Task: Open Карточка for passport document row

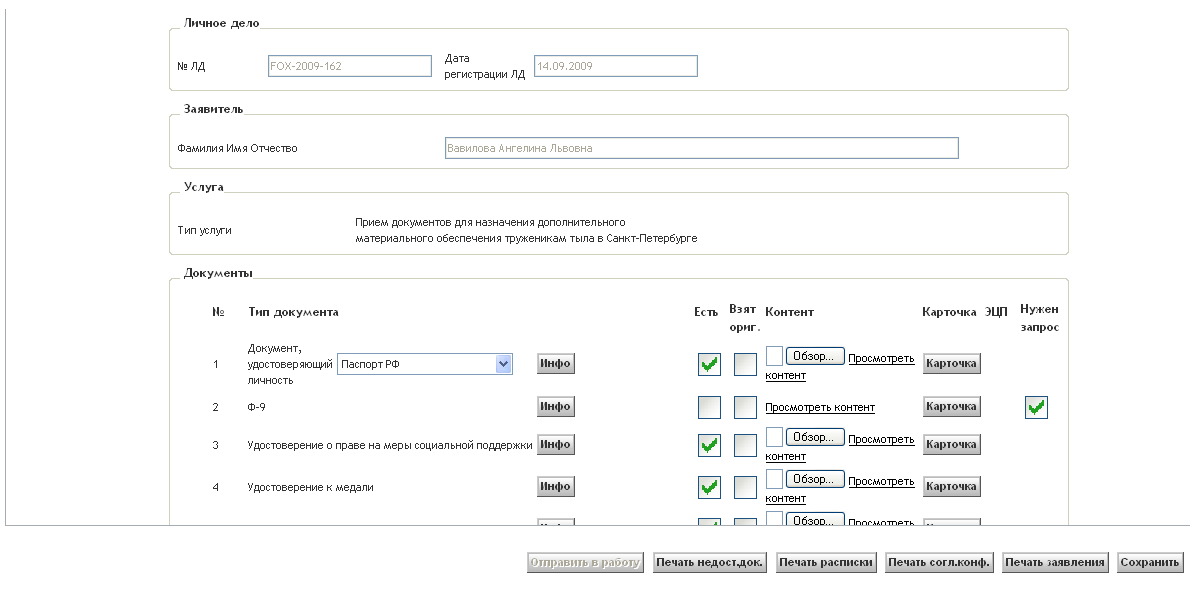Action: click(x=952, y=364)
